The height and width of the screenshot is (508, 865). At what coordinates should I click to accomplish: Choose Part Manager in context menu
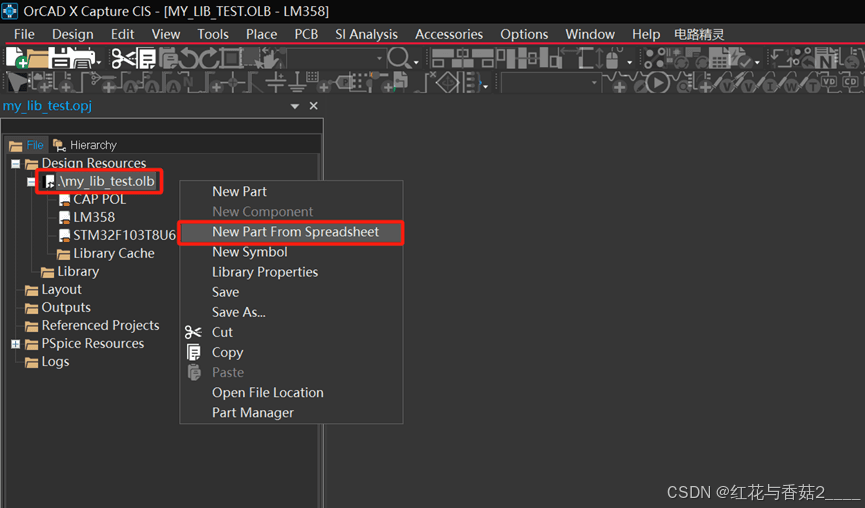point(291,413)
